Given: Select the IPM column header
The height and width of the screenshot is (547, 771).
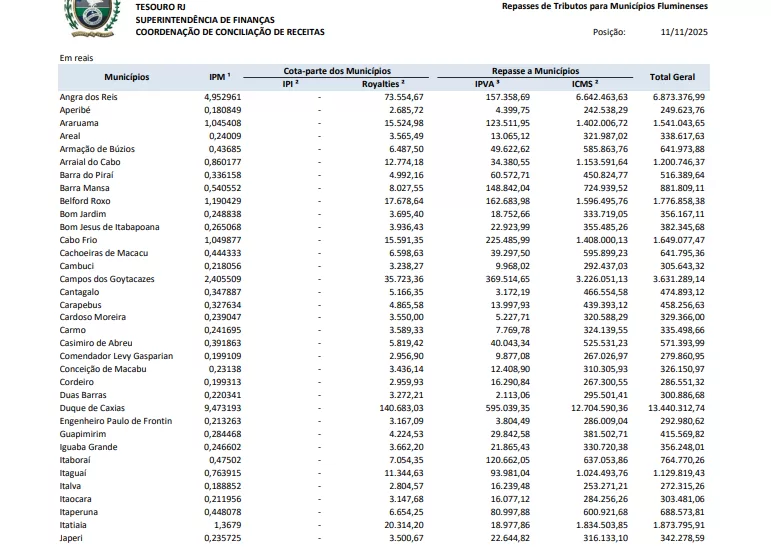Looking at the screenshot, I should pos(219,77).
